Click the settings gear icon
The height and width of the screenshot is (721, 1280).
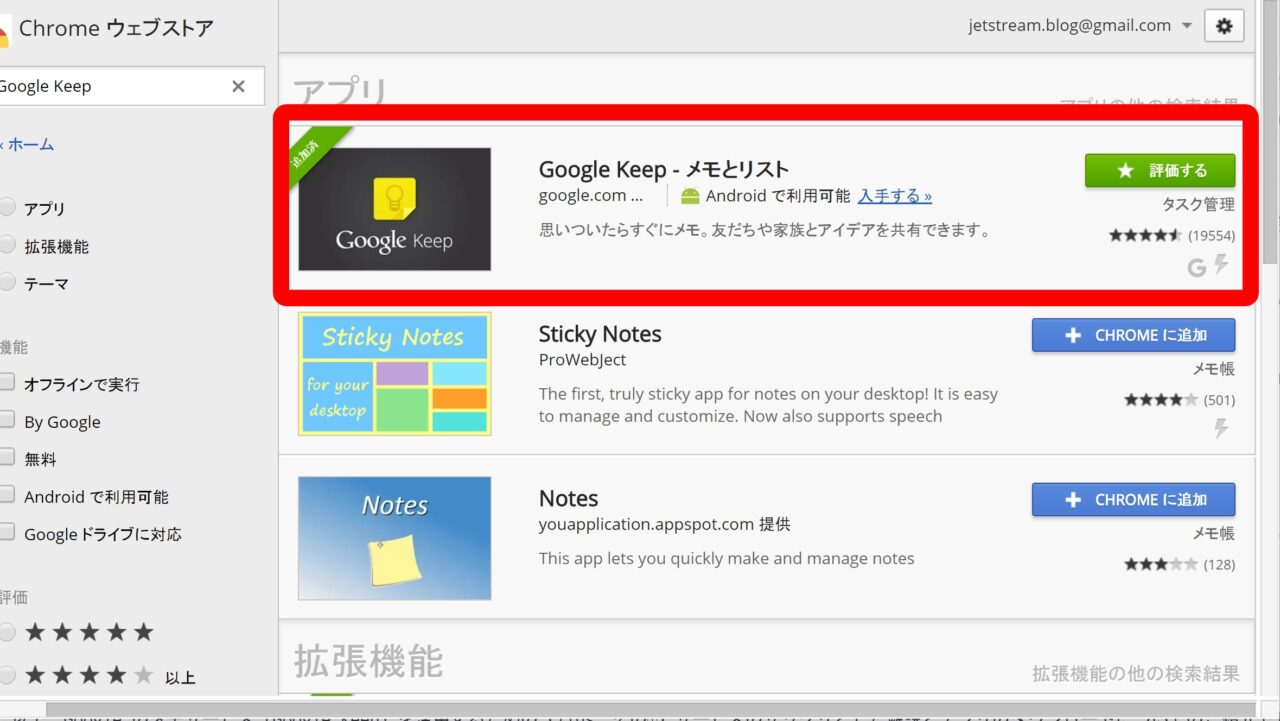click(x=1224, y=27)
